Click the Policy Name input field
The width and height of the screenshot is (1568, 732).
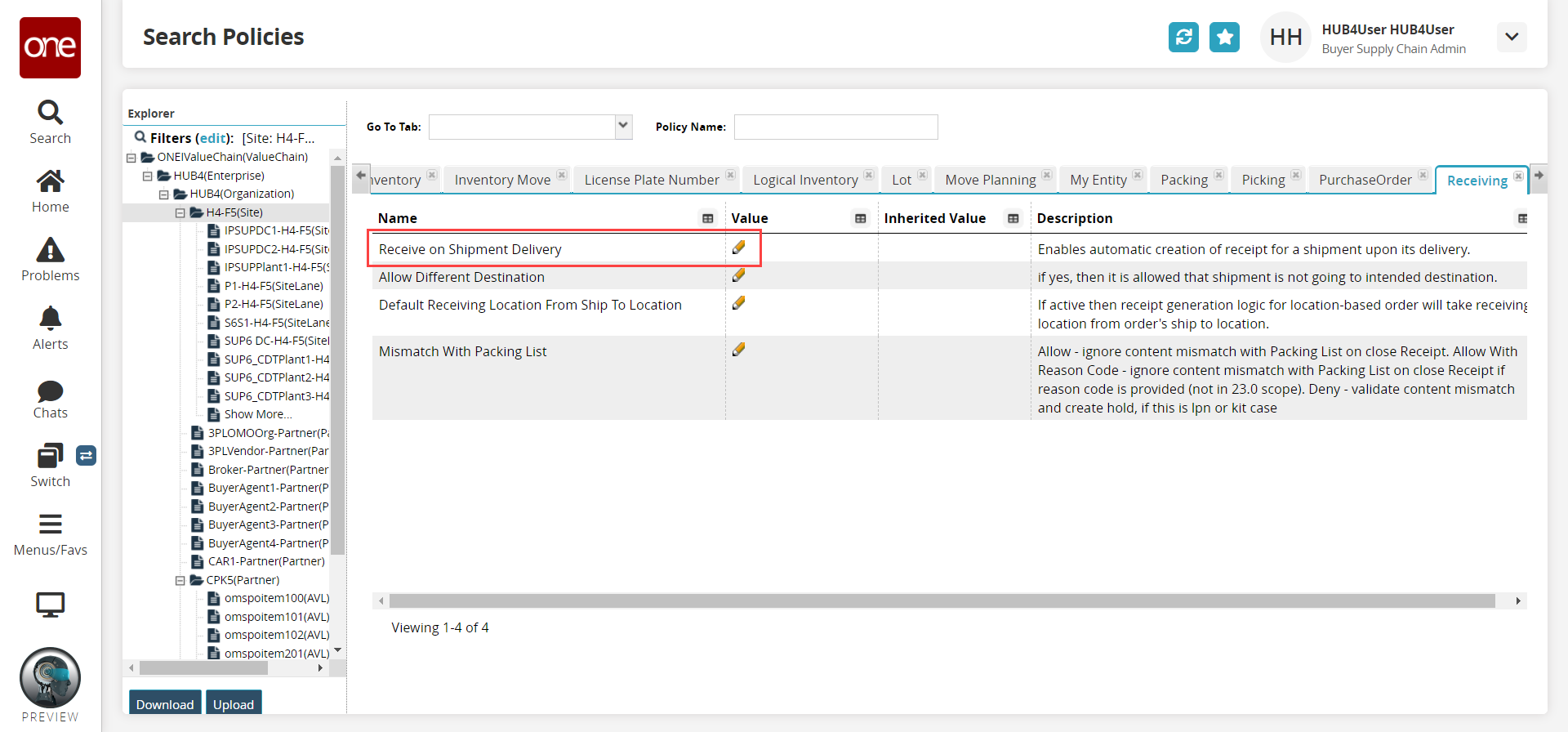(x=835, y=127)
